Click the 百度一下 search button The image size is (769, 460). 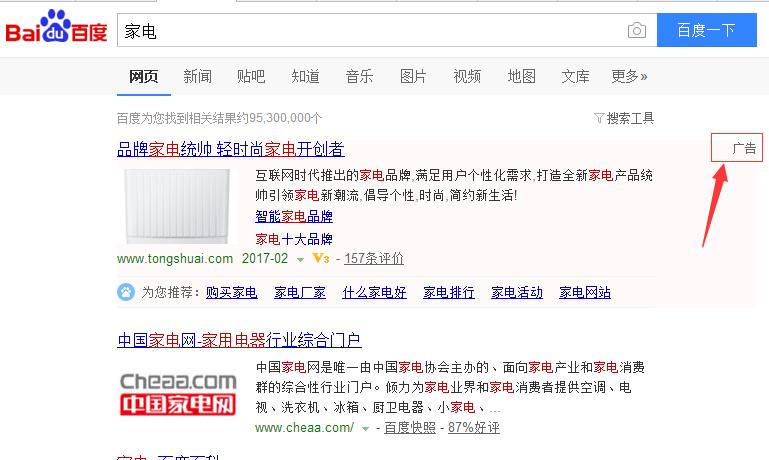point(707,30)
